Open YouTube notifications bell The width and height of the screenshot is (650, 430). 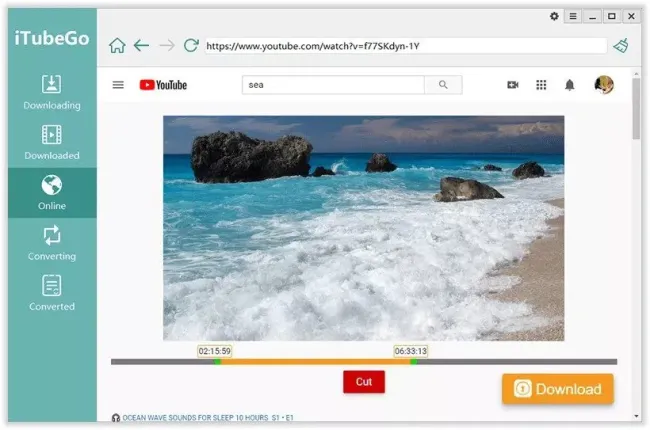point(569,85)
